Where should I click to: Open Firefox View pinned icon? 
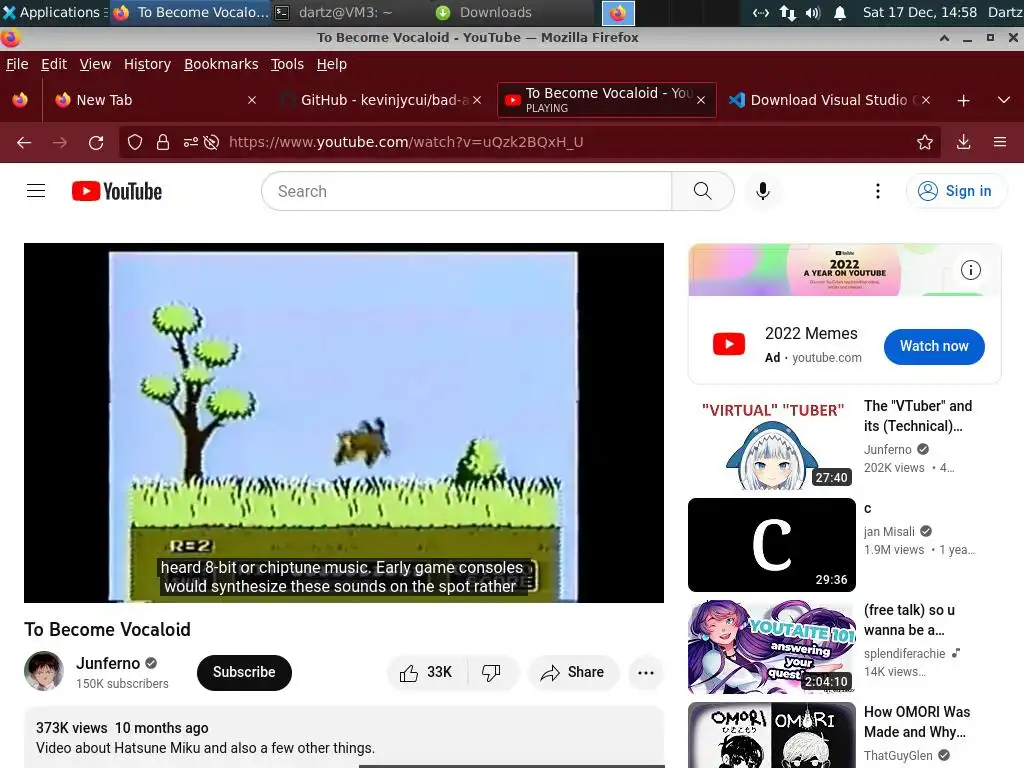[x=20, y=100]
